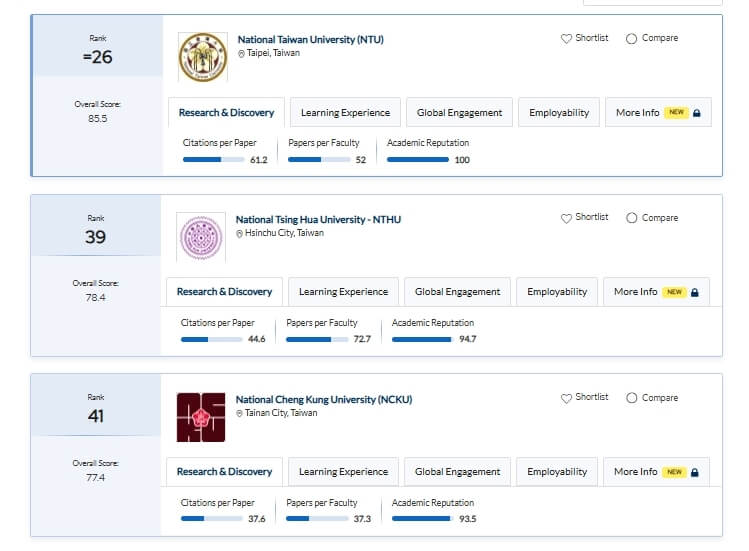Click NCKU's Papers per Faculty bar showing 37.3
The height and width of the screenshot is (551, 749).
point(317,519)
